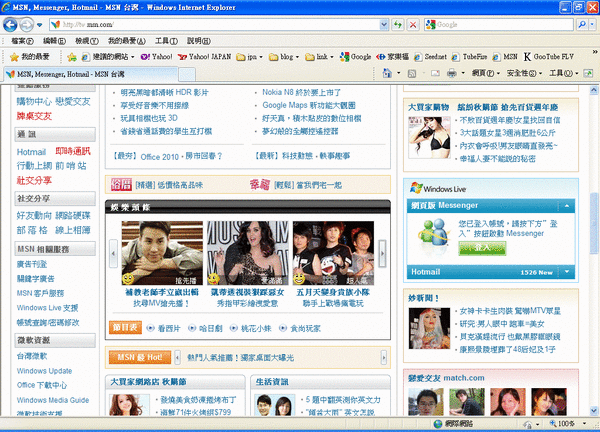This screenshot has width=600, height=432.
Task: Click the scrollbar down arrow
Action: (x=593, y=411)
